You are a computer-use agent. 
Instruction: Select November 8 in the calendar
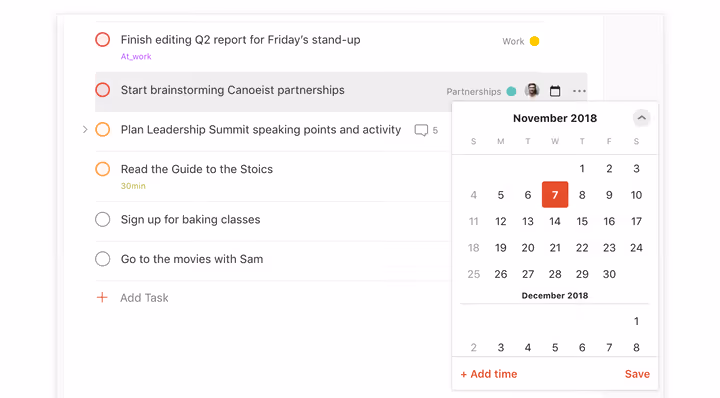(582, 195)
